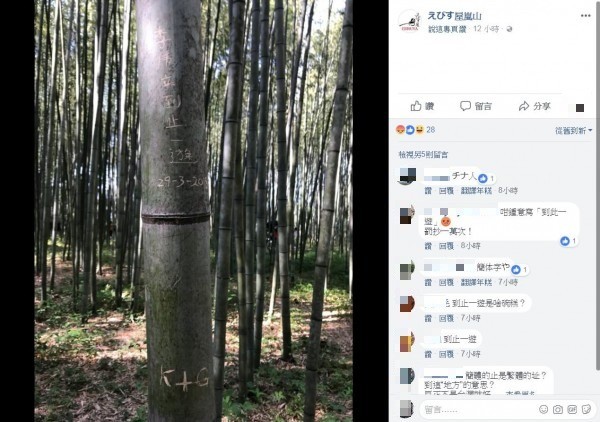
Task: Open the えびす屋嵐山 page name link
Action: (454, 16)
